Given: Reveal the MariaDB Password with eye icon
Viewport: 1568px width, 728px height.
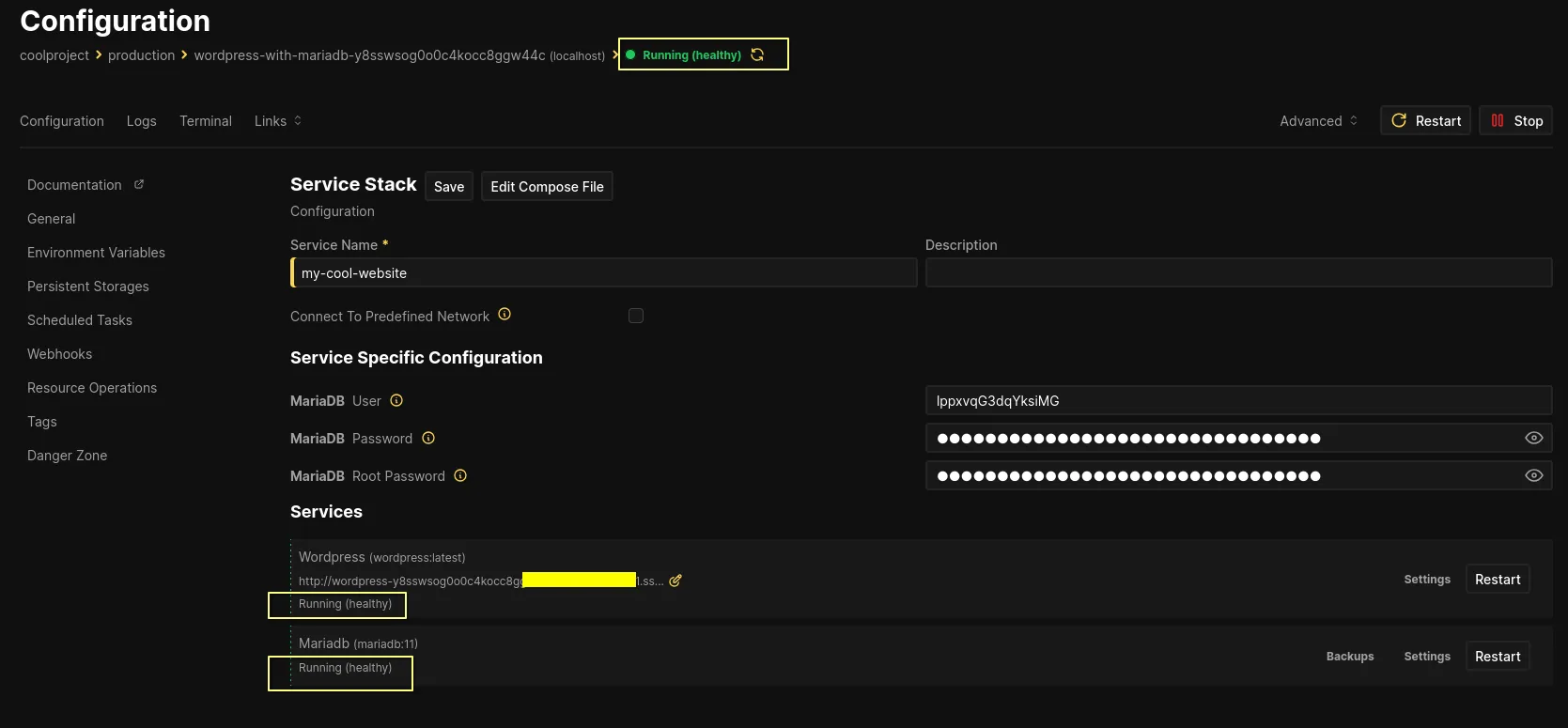Looking at the screenshot, I should point(1533,438).
